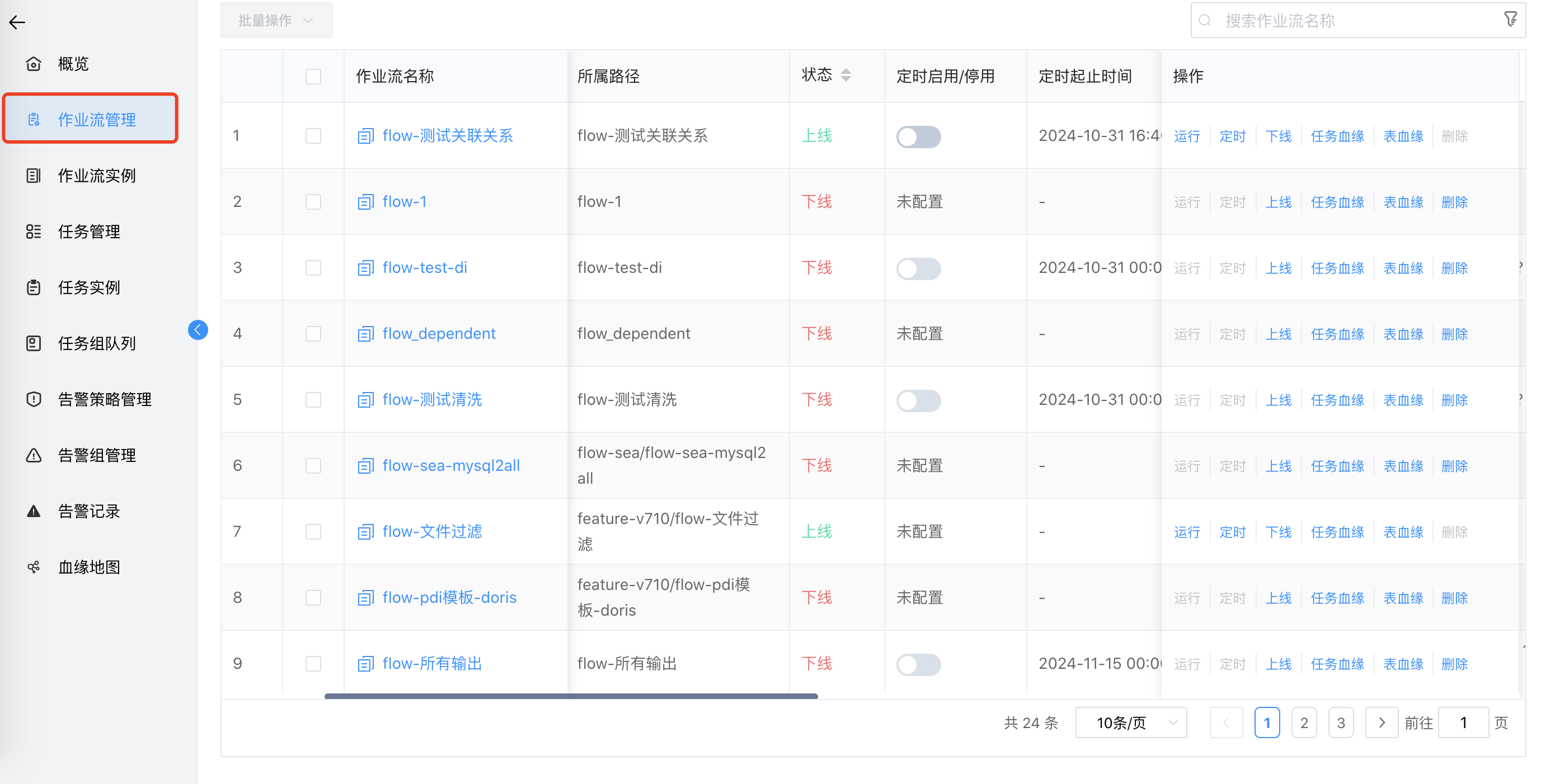Open 任务组队列 using its icon
The height and width of the screenshot is (784, 1541).
[x=34, y=343]
